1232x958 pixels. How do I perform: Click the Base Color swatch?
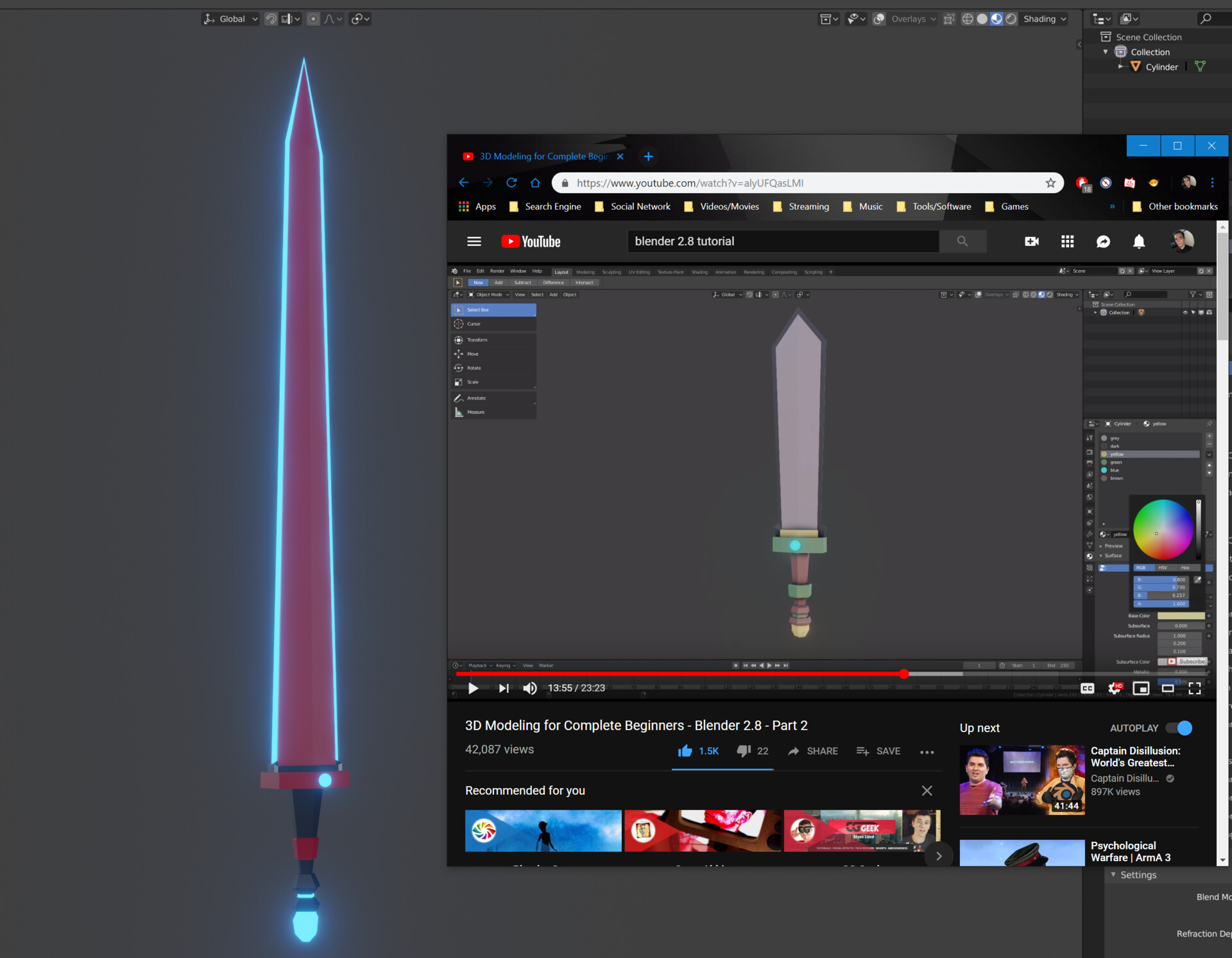point(1181,616)
